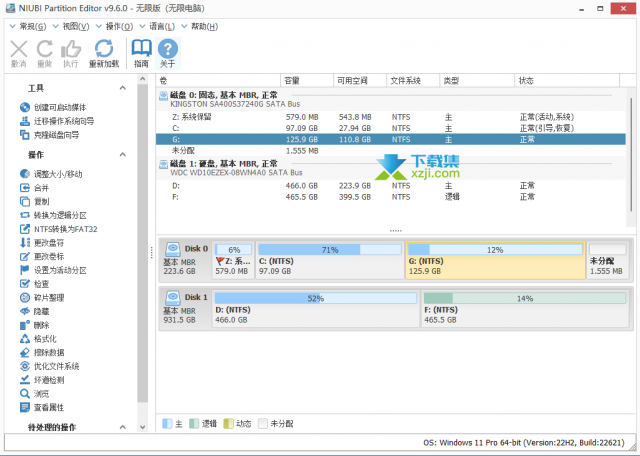Click the Apply (执行) thumbs-up icon
Viewport: 640px width, 456px height.
pyautogui.click(x=71, y=53)
